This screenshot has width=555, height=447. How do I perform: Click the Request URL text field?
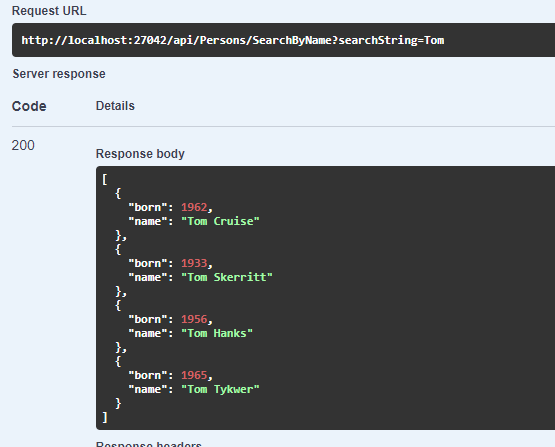(284, 40)
